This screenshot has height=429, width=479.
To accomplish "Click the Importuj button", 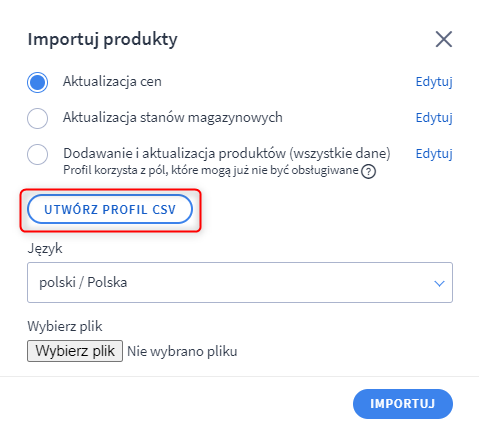I will 403,404.
